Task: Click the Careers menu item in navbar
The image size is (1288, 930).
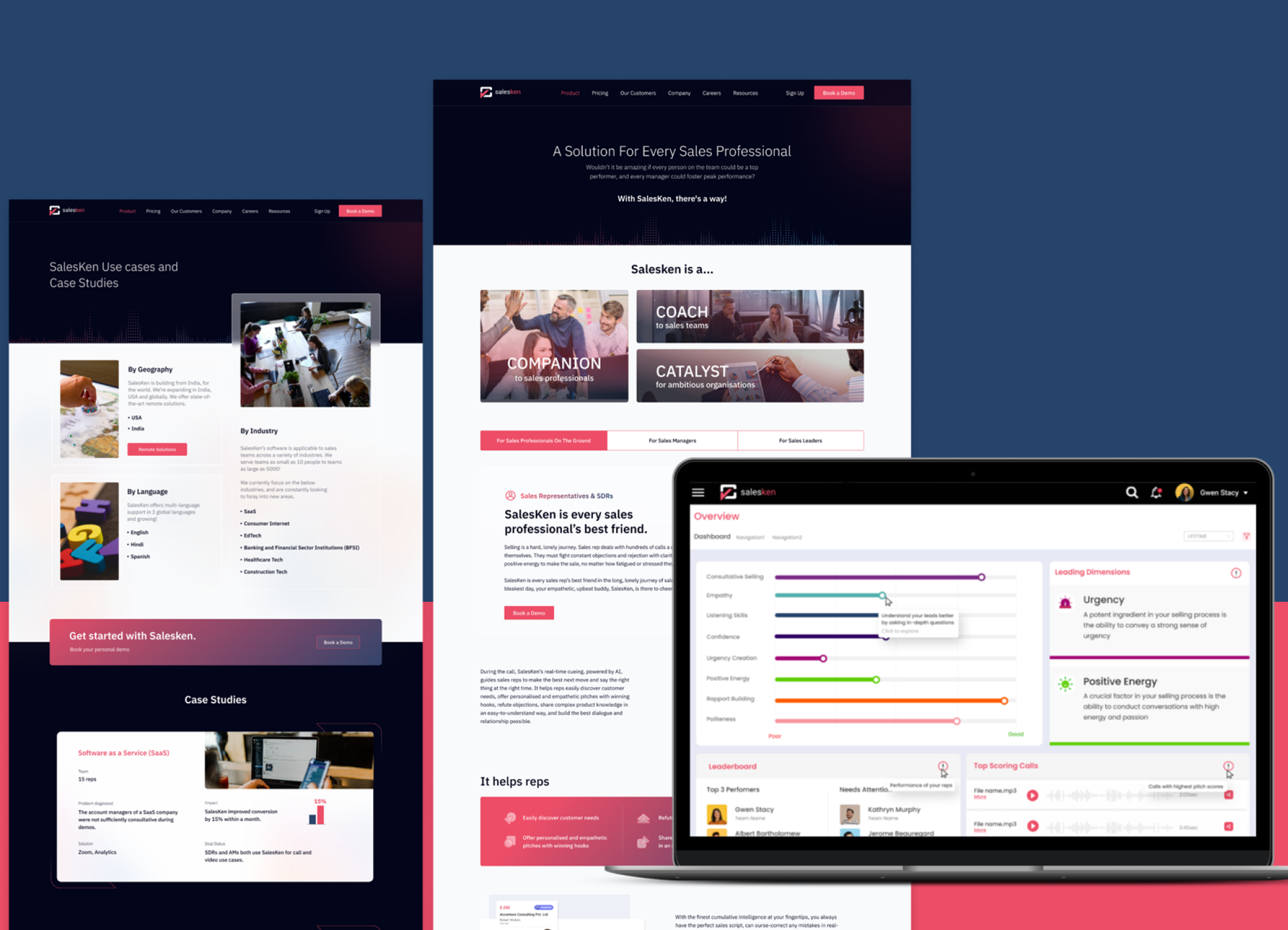Action: coord(715,92)
